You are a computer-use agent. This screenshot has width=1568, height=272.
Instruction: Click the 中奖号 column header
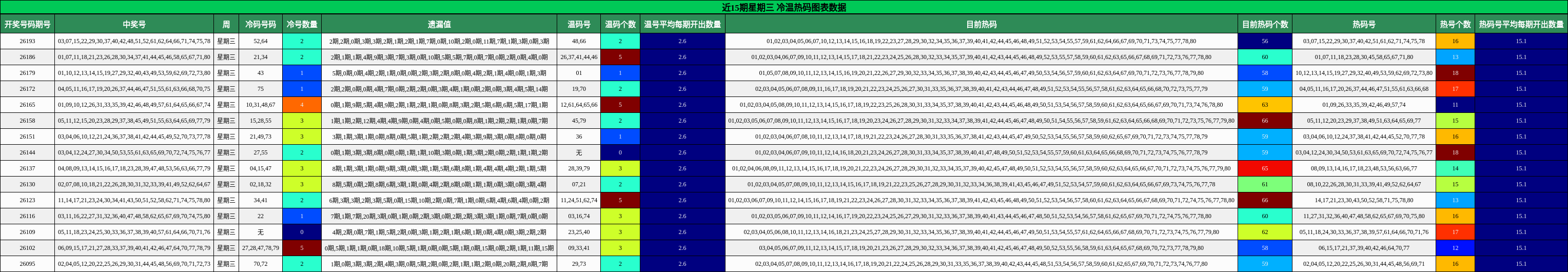click(x=134, y=24)
